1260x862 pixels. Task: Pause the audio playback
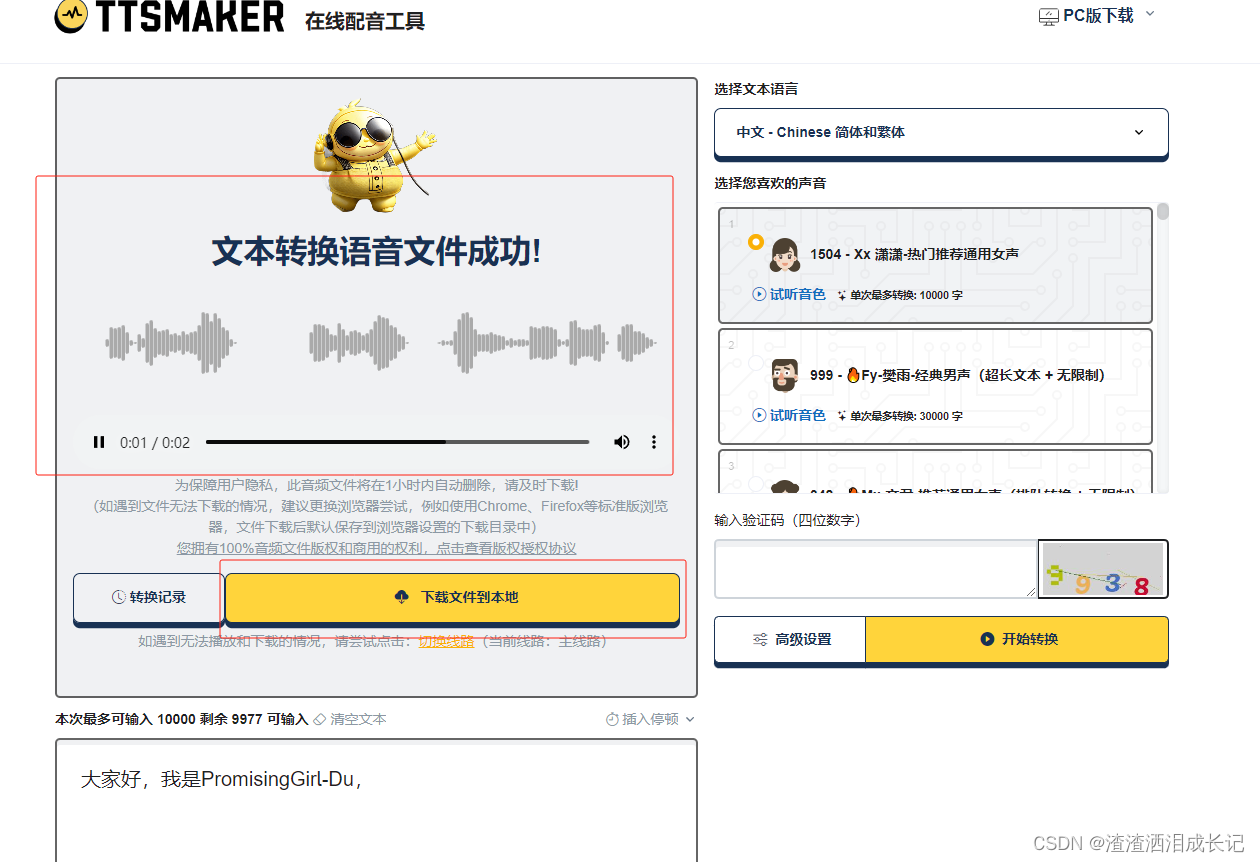(99, 442)
